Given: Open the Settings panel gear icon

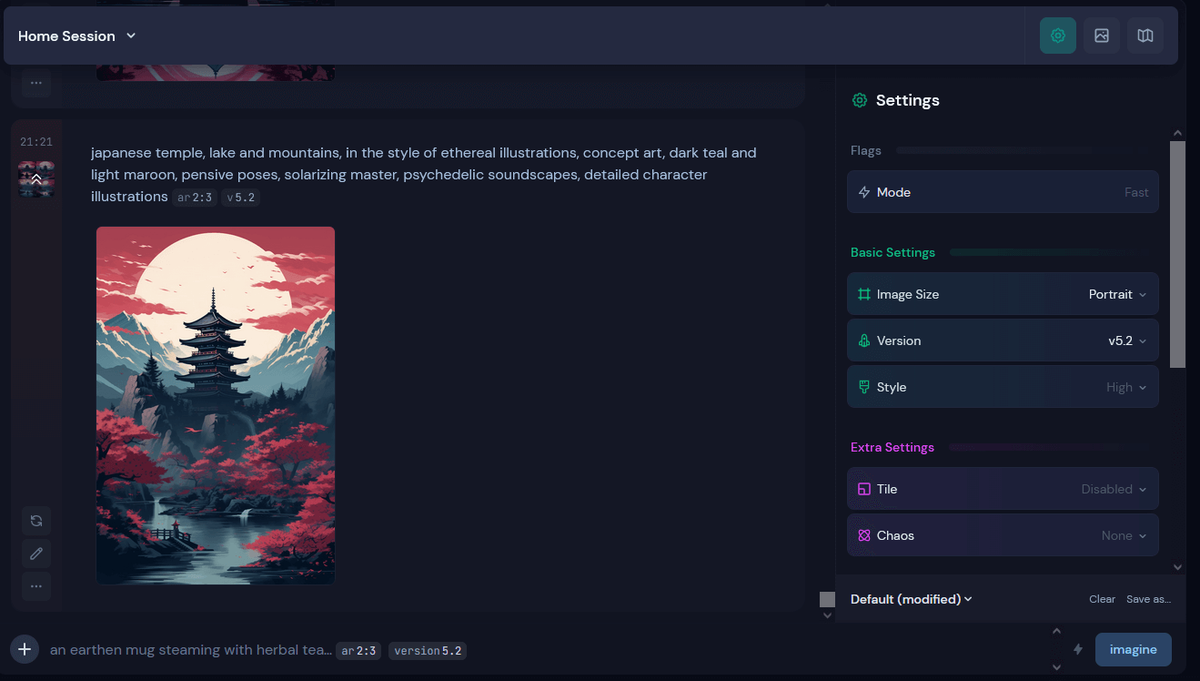Looking at the screenshot, I should (1058, 36).
